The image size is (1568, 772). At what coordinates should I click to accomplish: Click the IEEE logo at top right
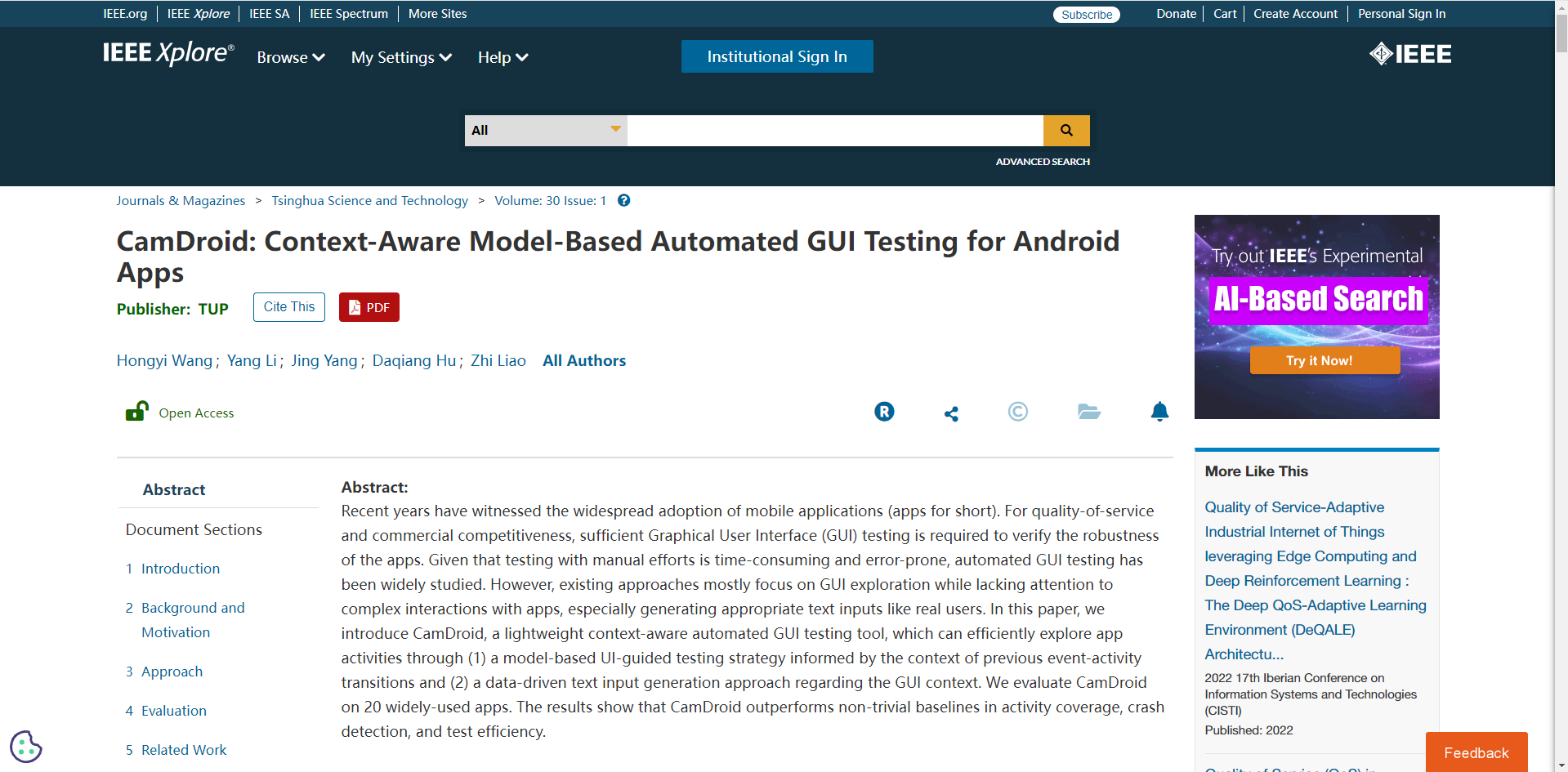pyautogui.click(x=1410, y=55)
